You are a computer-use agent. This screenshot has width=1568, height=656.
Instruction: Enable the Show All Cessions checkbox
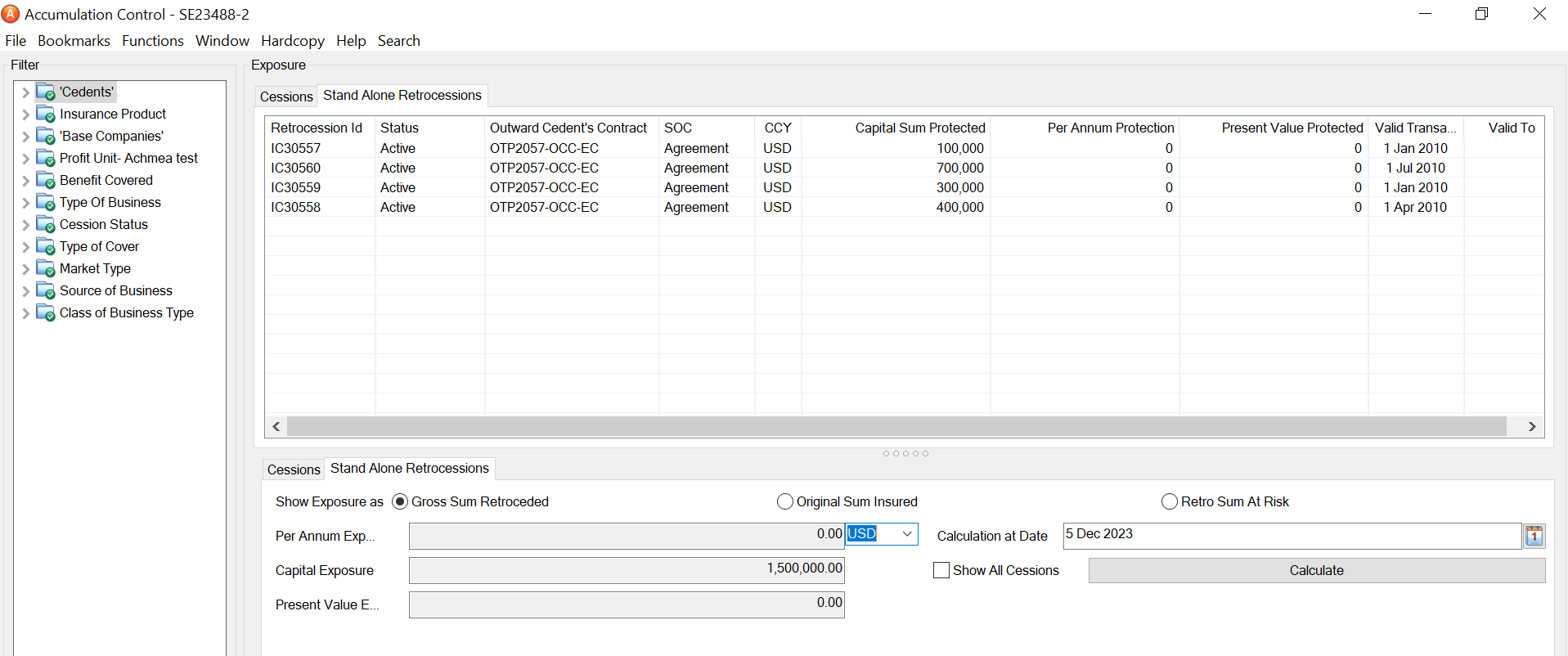(x=941, y=570)
